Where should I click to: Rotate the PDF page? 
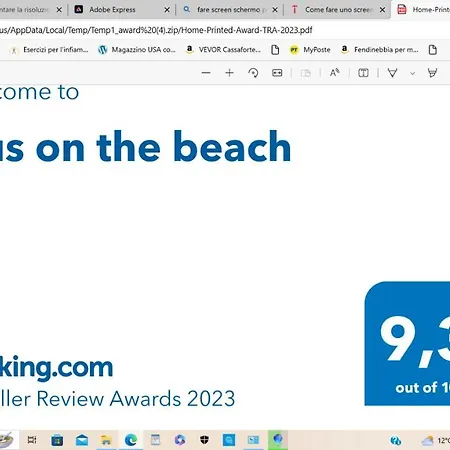click(253, 73)
